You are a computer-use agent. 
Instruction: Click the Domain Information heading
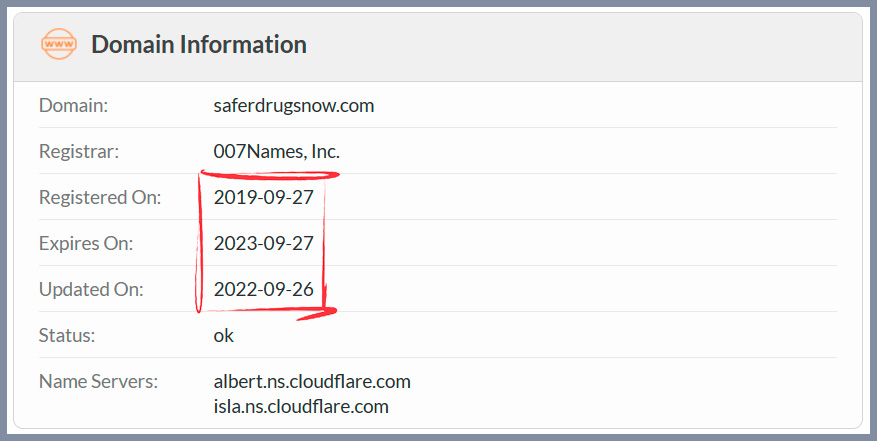pyautogui.click(x=199, y=45)
